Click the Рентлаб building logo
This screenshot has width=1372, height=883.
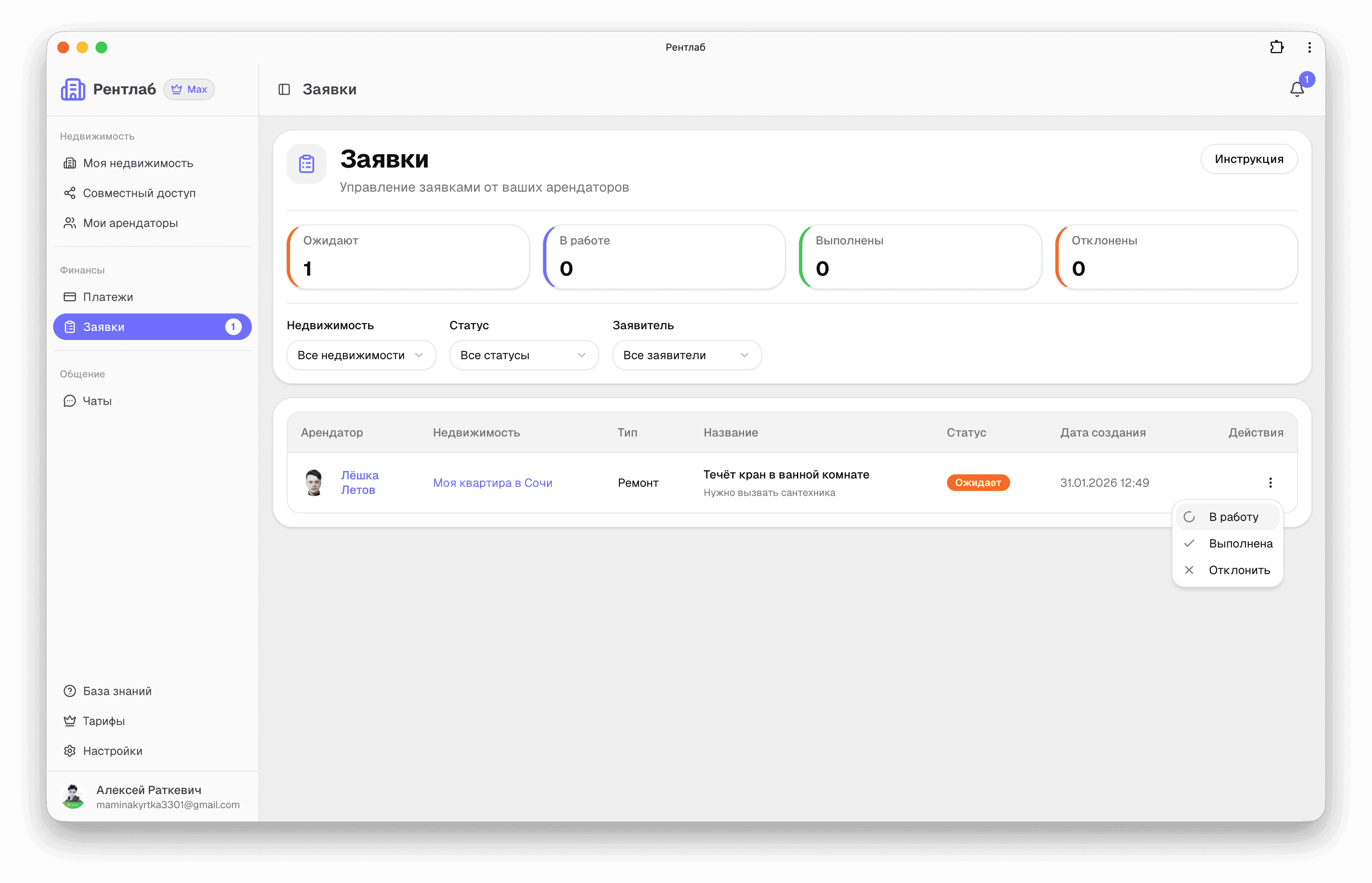[73, 89]
